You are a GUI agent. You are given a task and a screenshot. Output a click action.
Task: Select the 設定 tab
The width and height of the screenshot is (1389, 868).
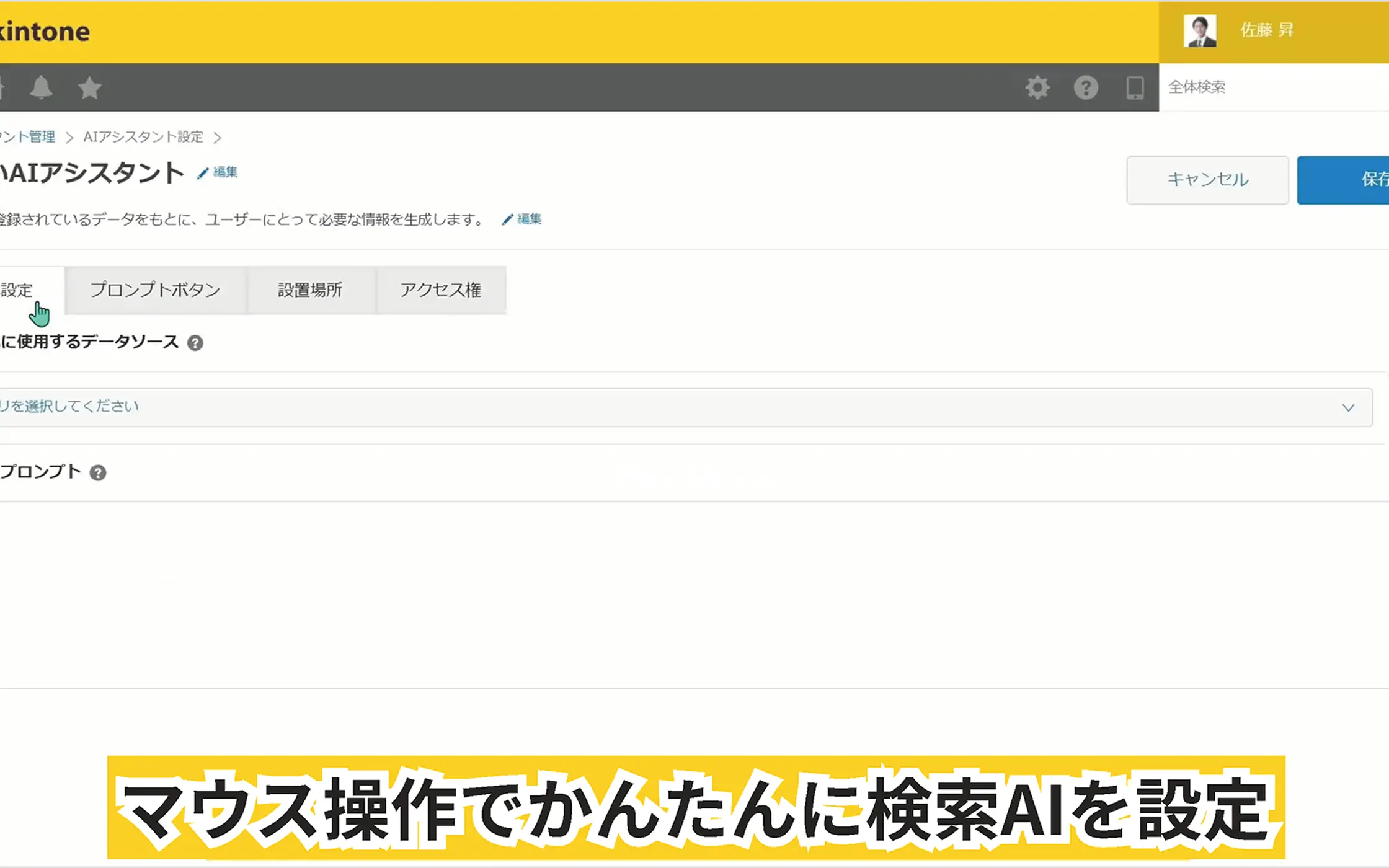click(x=19, y=290)
